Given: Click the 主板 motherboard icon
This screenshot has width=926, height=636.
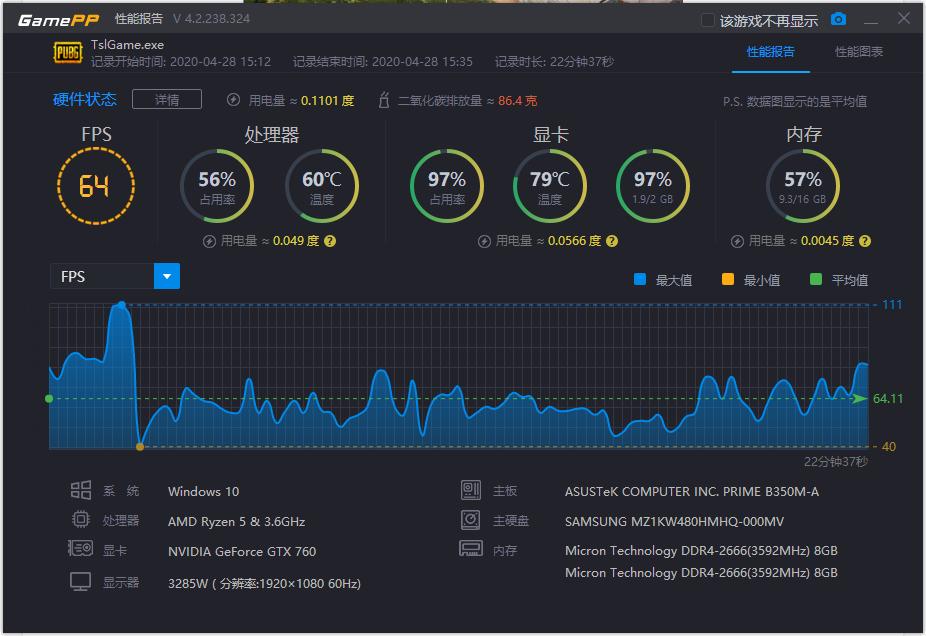Looking at the screenshot, I should click(x=470, y=491).
